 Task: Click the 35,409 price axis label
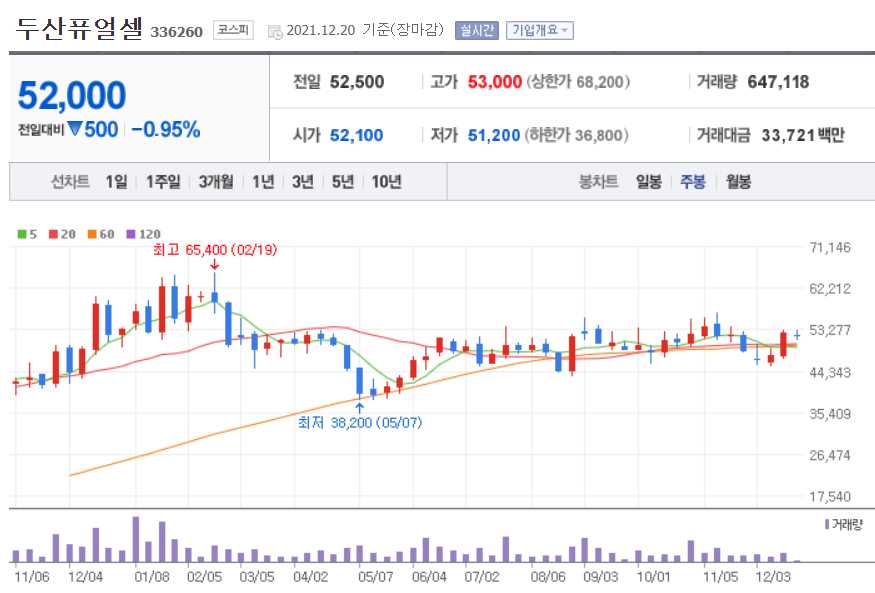click(830, 414)
